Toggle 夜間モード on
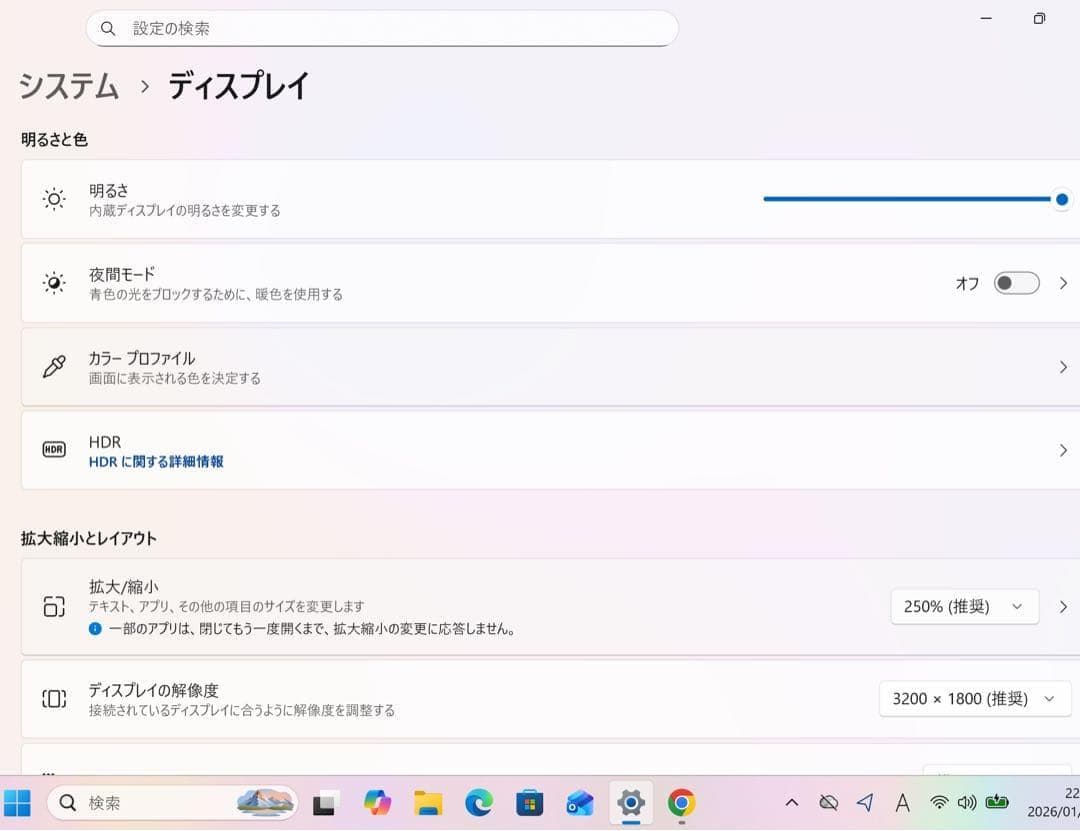Screen dimensions: 1080x831 click(x=1015, y=283)
